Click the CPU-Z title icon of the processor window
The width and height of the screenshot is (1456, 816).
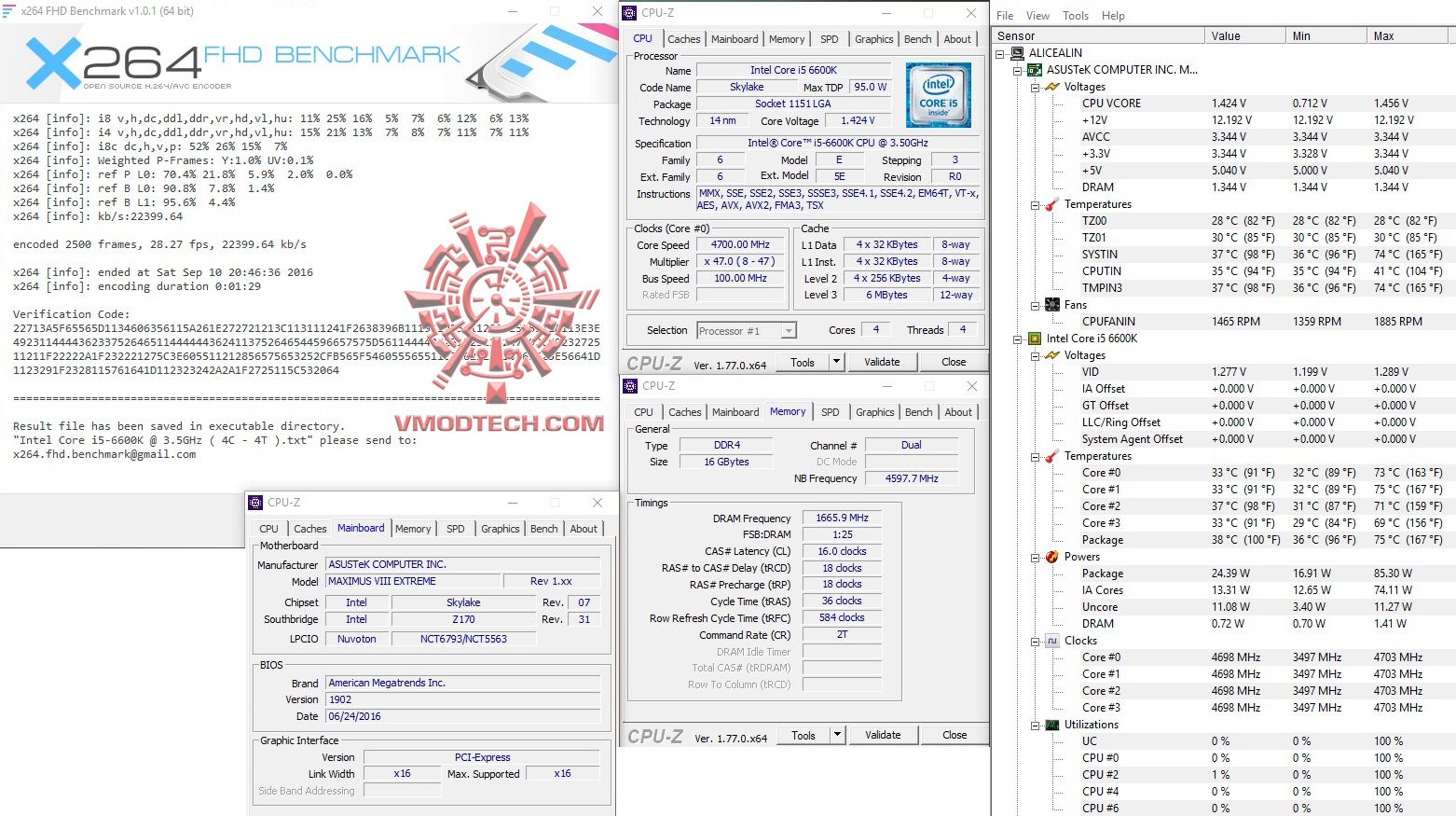tap(630, 13)
